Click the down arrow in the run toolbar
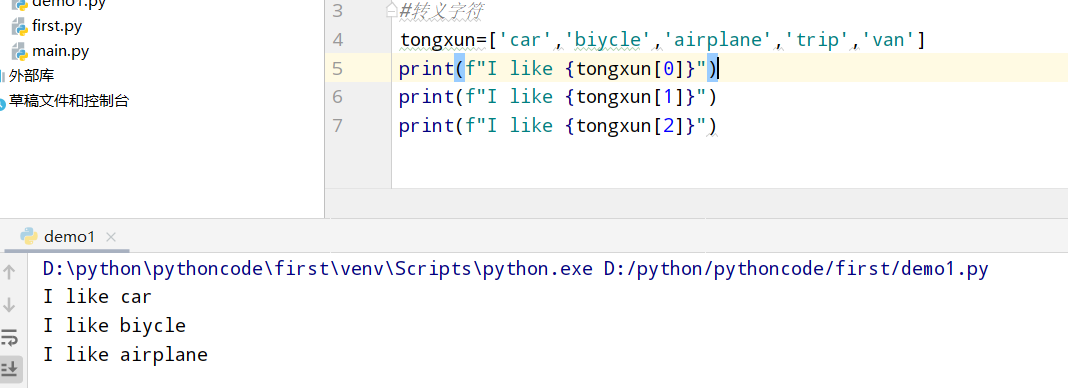This screenshot has height=388, width=1068. [10, 305]
